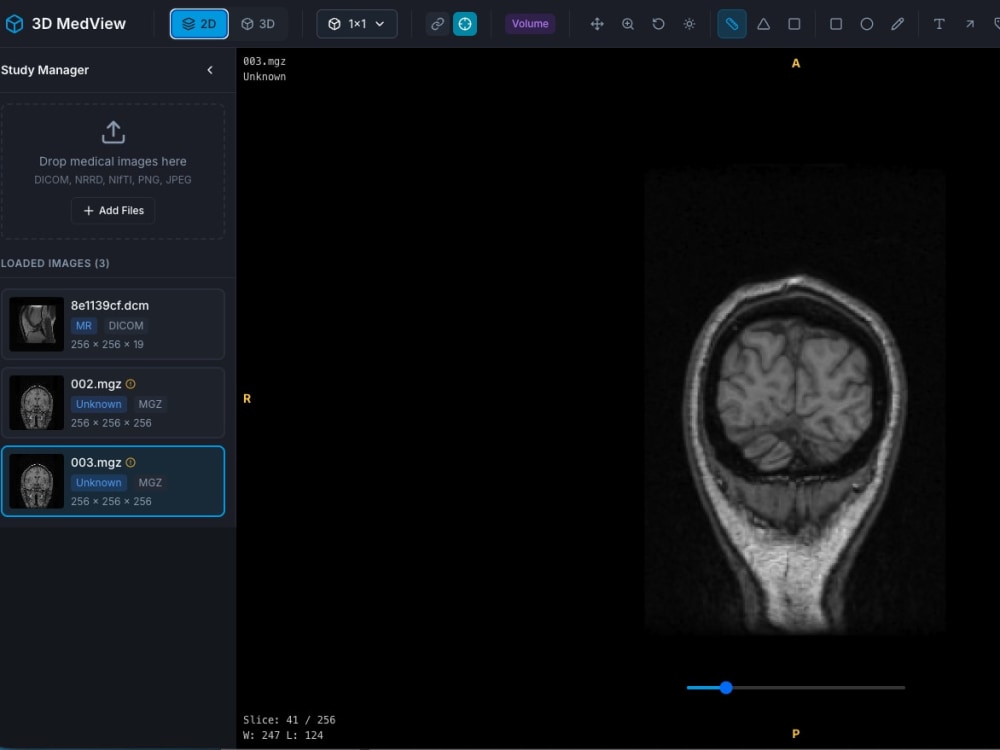This screenshot has width=1000, height=750.
Task: Click the LOADED IMAGES (3) header
Action: point(55,263)
